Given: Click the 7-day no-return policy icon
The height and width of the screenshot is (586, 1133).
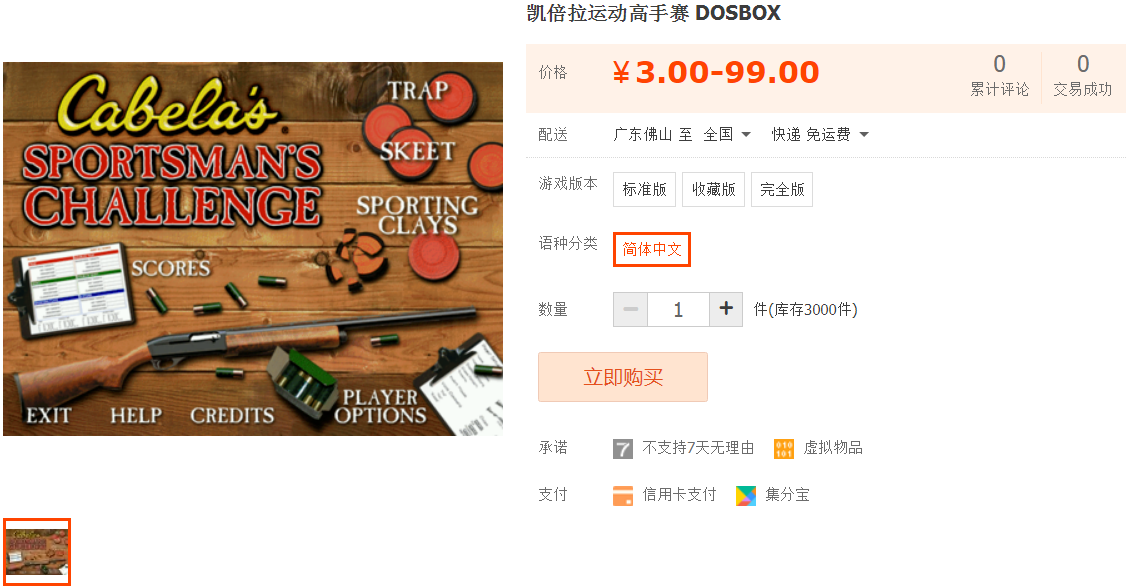Looking at the screenshot, I should (x=623, y=449).
